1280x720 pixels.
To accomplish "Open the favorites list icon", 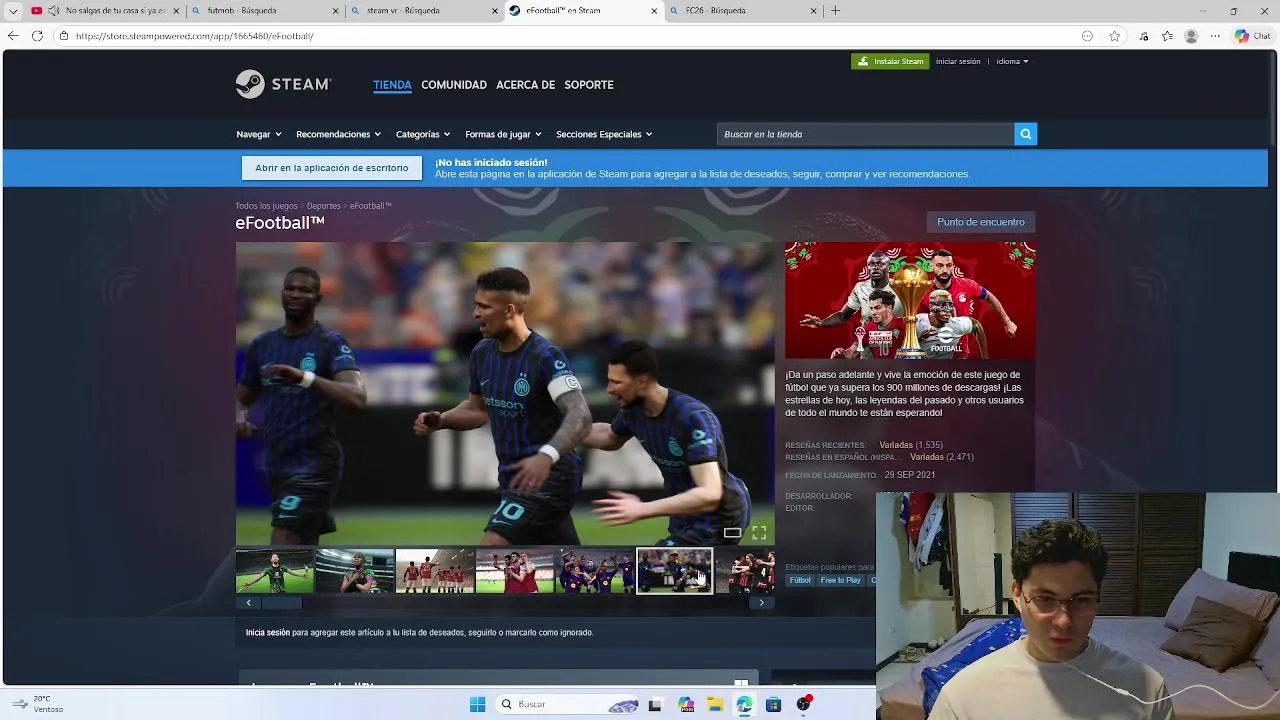I will (1167, 36).
